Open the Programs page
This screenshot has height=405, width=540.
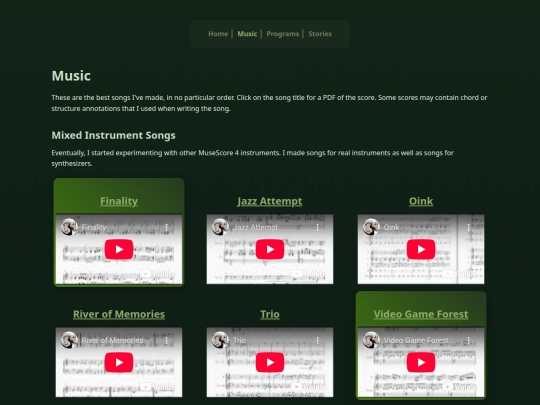(283, 34)
